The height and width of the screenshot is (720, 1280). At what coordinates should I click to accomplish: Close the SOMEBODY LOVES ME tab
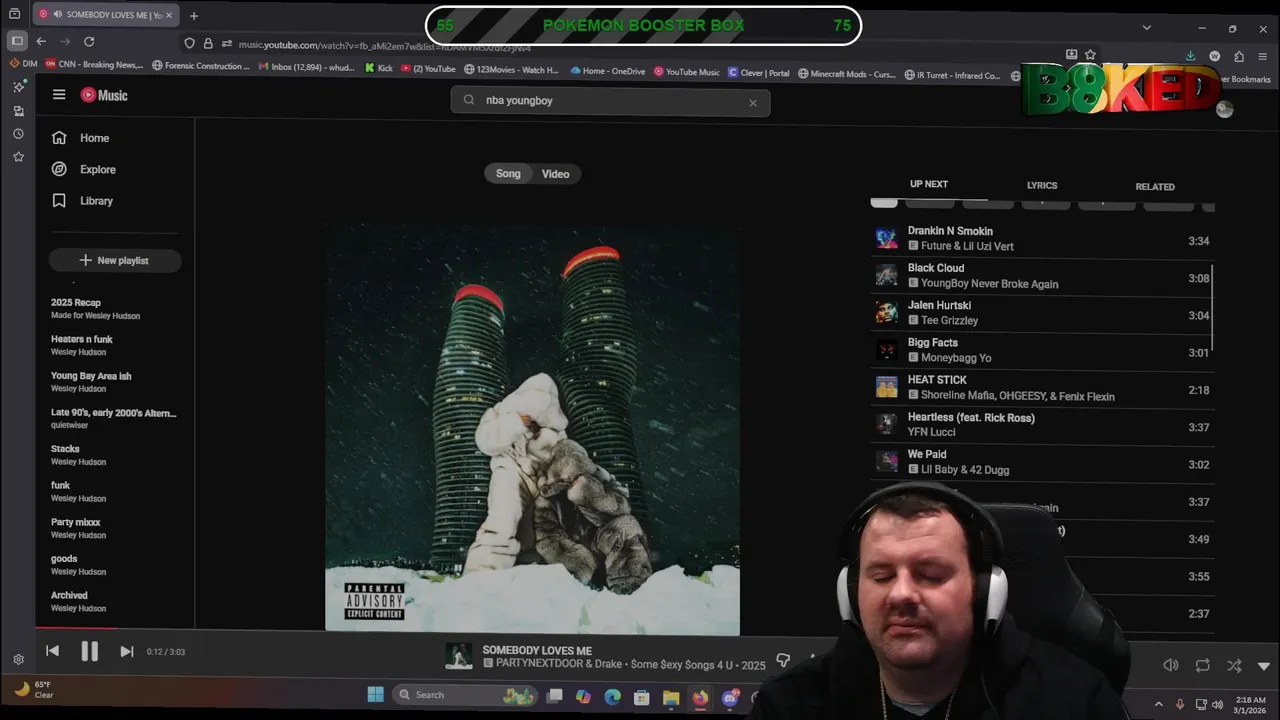(x=169, y=15)
